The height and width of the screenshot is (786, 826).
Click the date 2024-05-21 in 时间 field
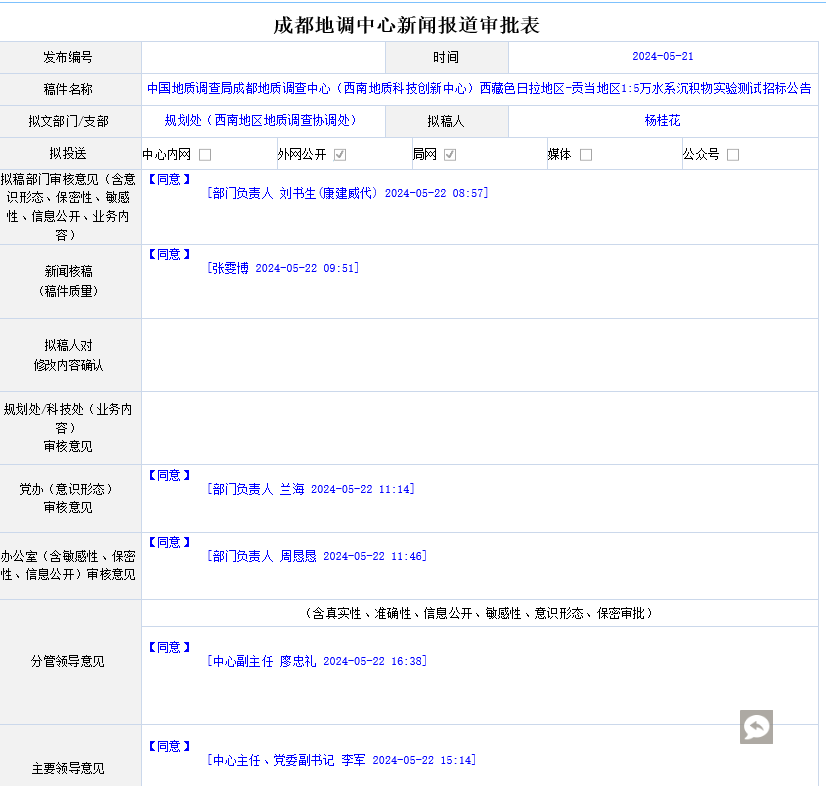click(662, 57)
